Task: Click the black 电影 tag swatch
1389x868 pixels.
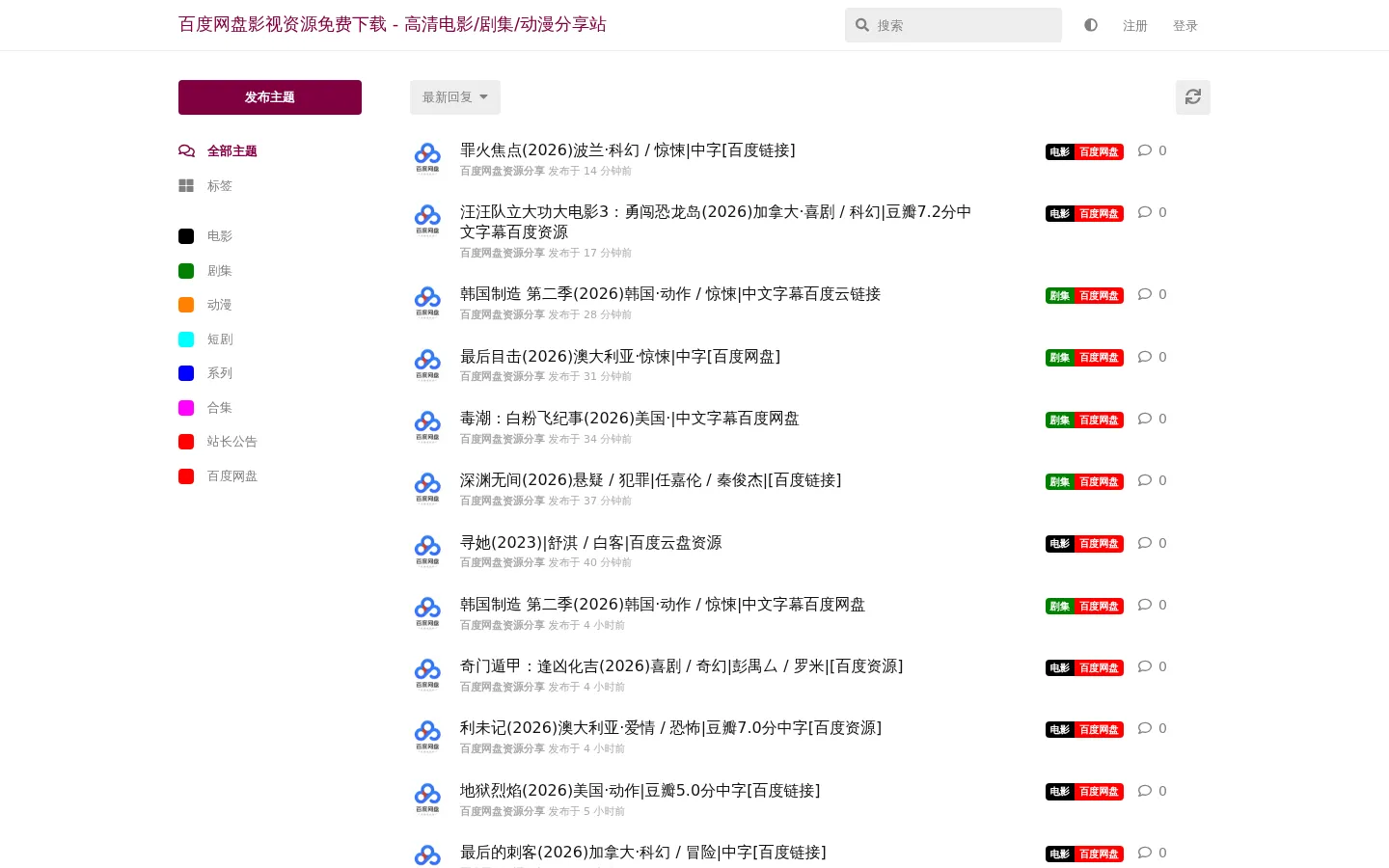Action: point(186,236)
